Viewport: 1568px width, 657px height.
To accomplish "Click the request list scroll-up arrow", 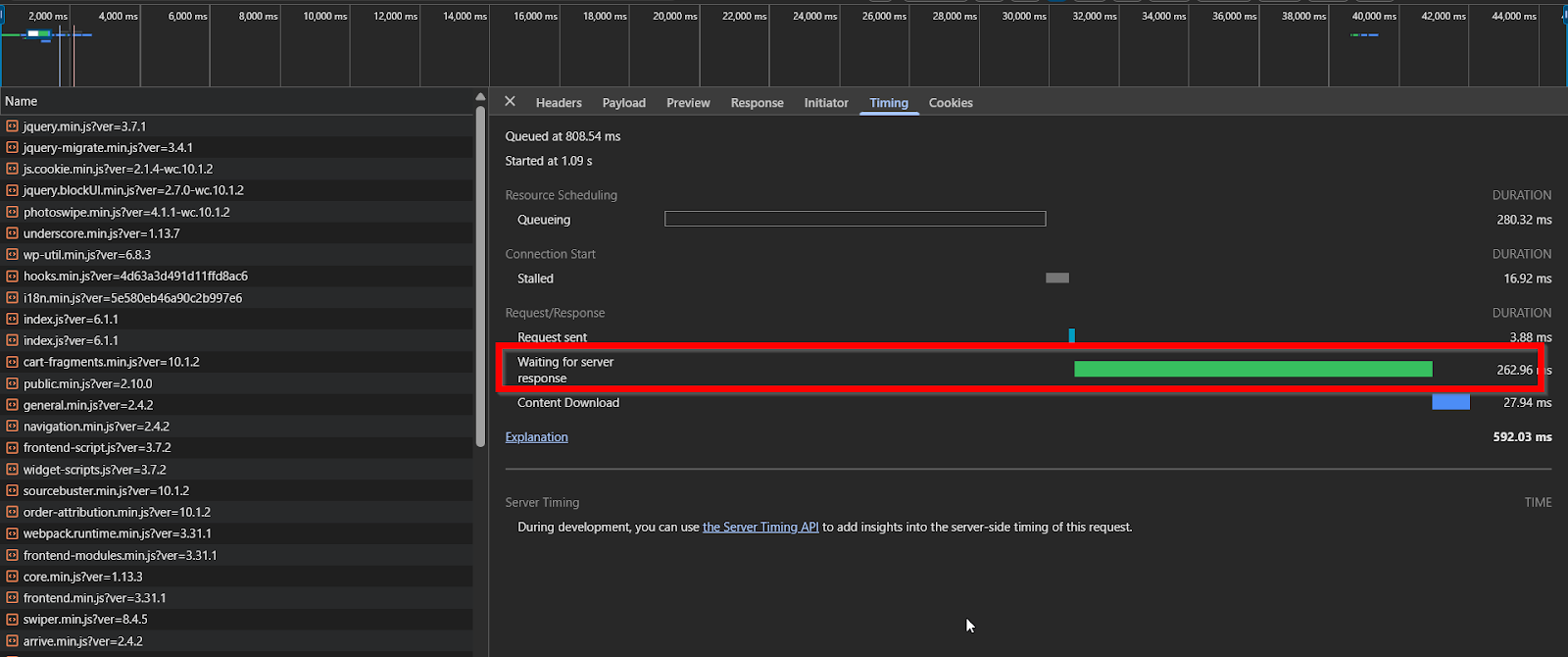I will [x=480, y=97].
